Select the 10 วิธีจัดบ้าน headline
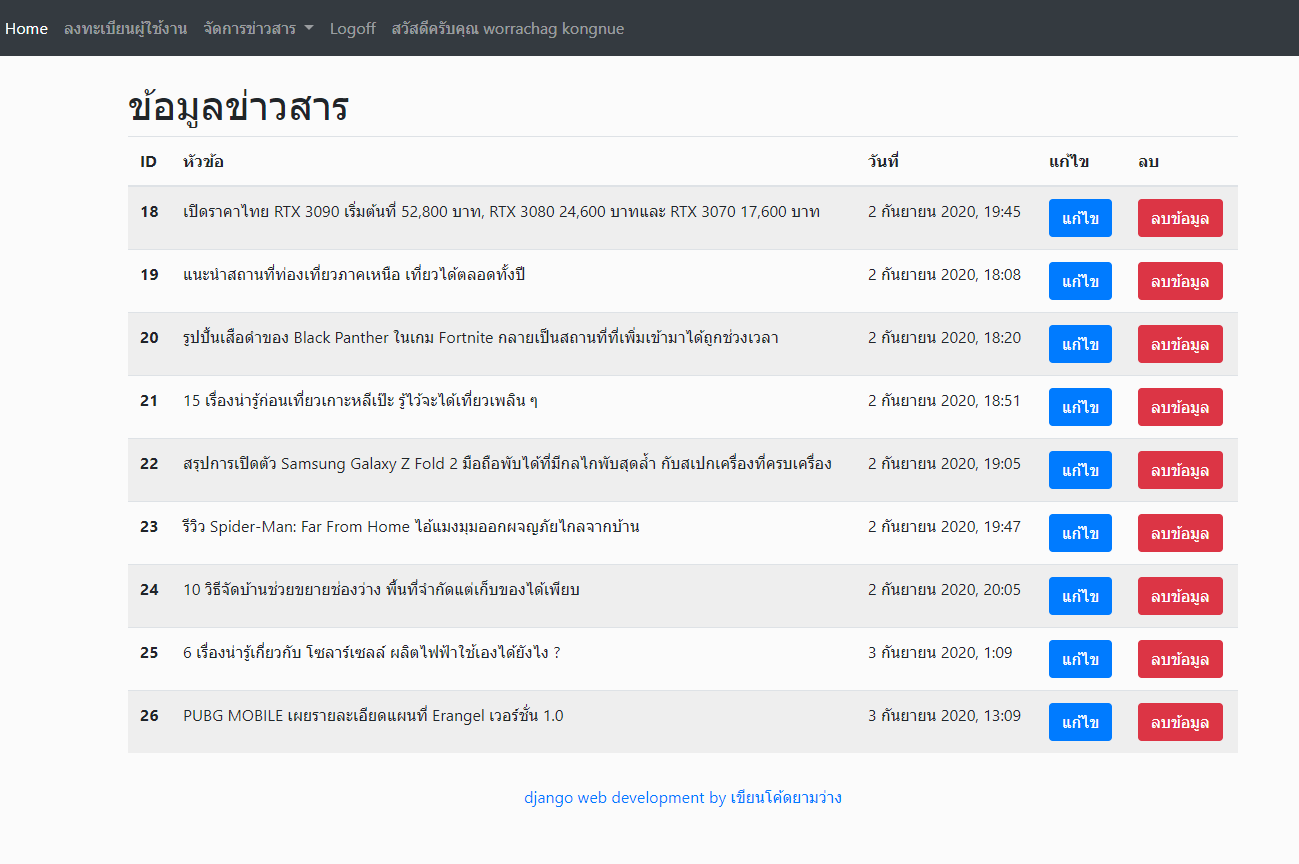1299x864 pixels. pyautogui.click(x=381, y=590)
